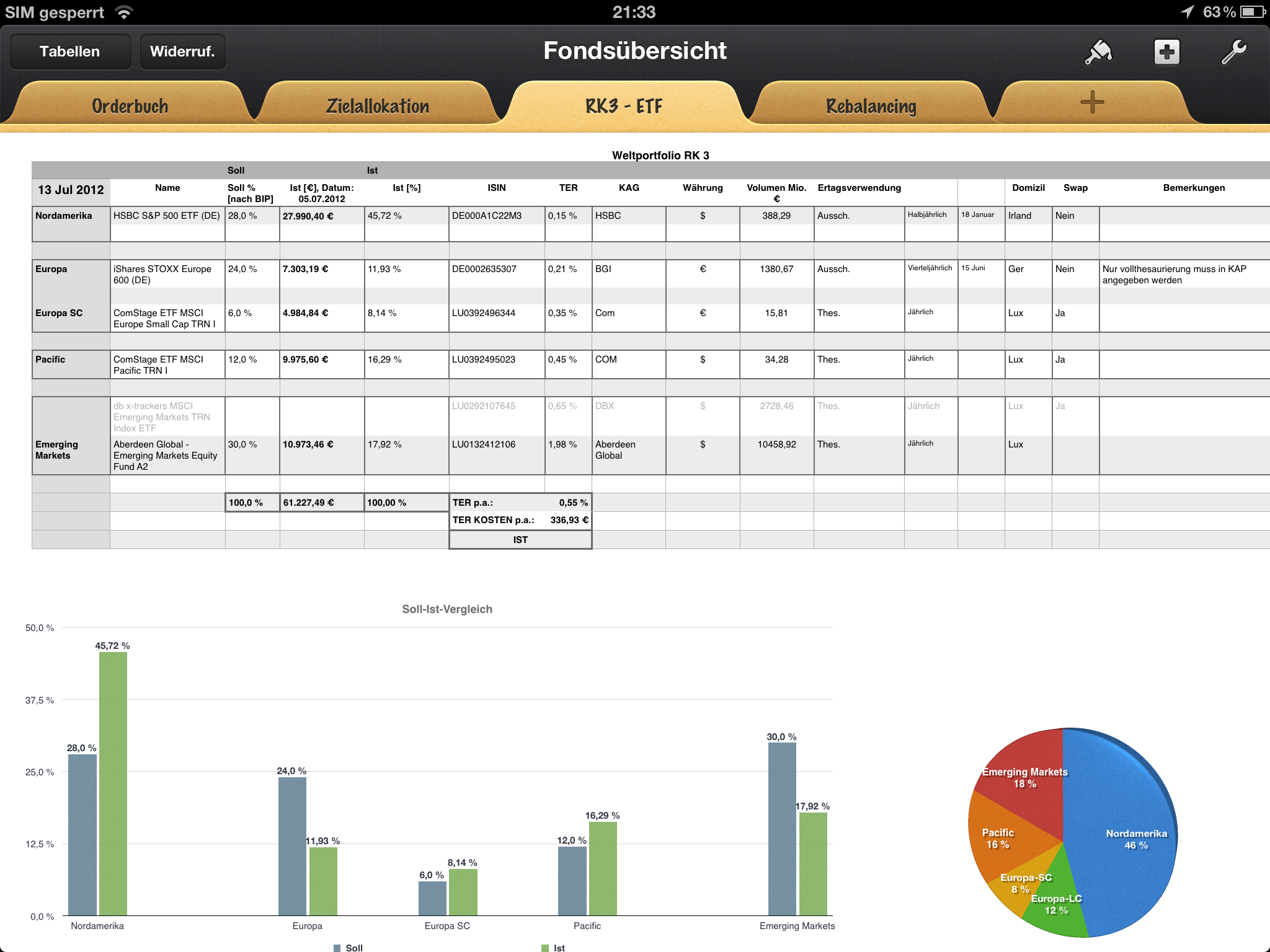Open the Zielallokation sheet tab
The height and width of the screenshot is (952, 1270).
pyautogui.click(x=377, y=106)
